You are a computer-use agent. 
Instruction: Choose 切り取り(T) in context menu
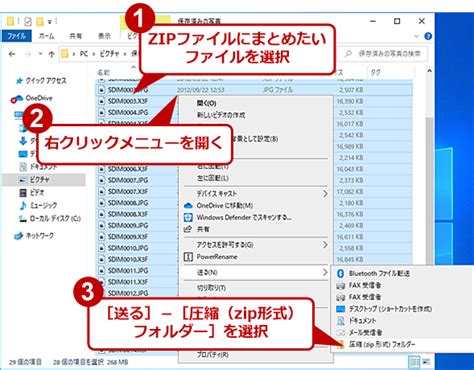211,288
